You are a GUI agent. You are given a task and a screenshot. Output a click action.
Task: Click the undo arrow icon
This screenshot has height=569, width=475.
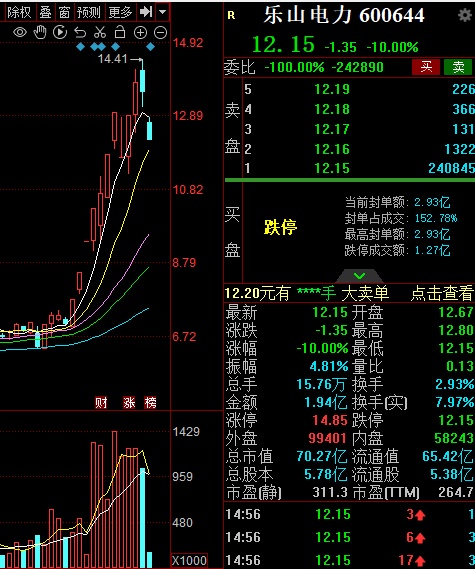80,33
